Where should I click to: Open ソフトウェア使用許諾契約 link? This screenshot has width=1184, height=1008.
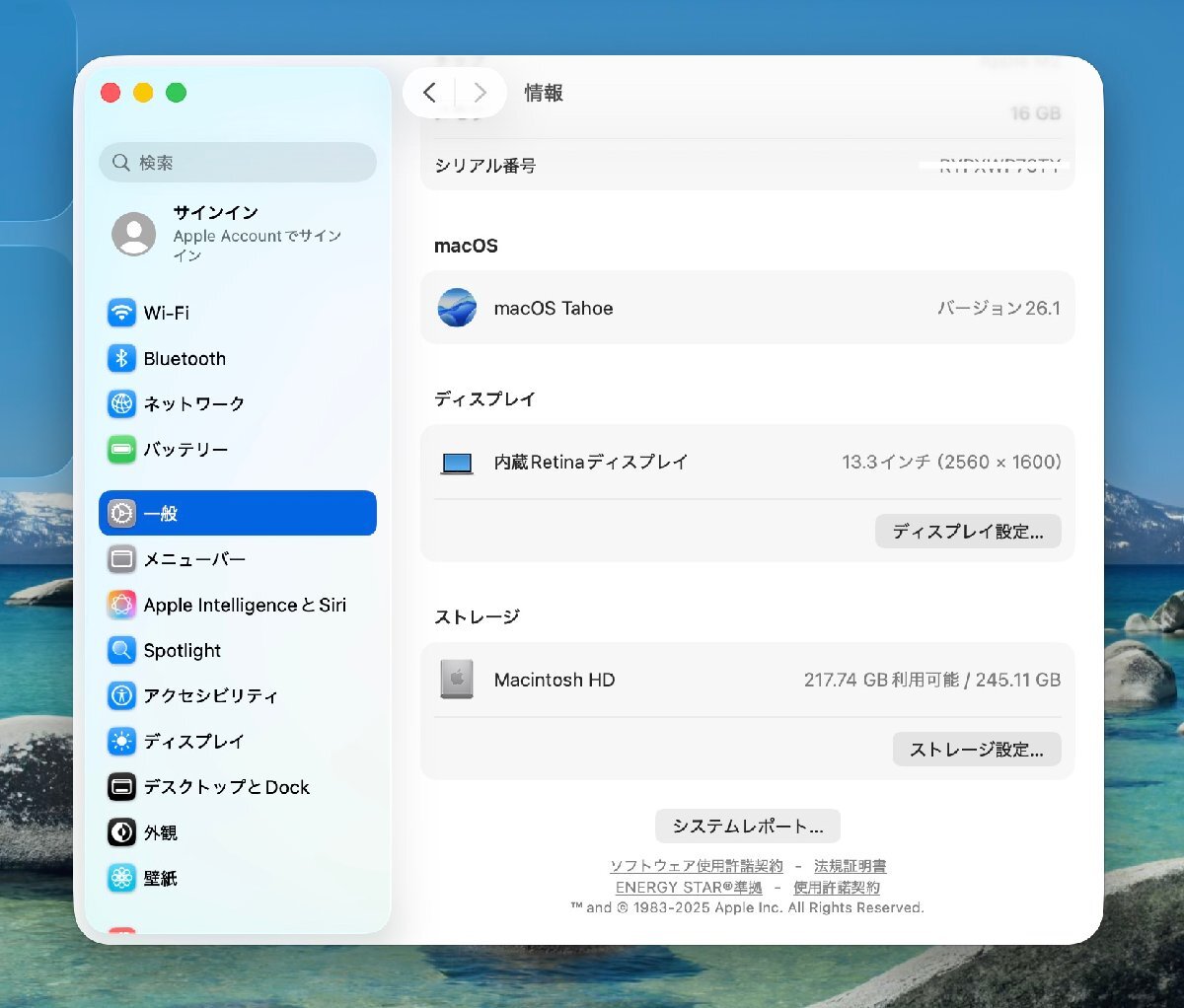tap(697, 866)
